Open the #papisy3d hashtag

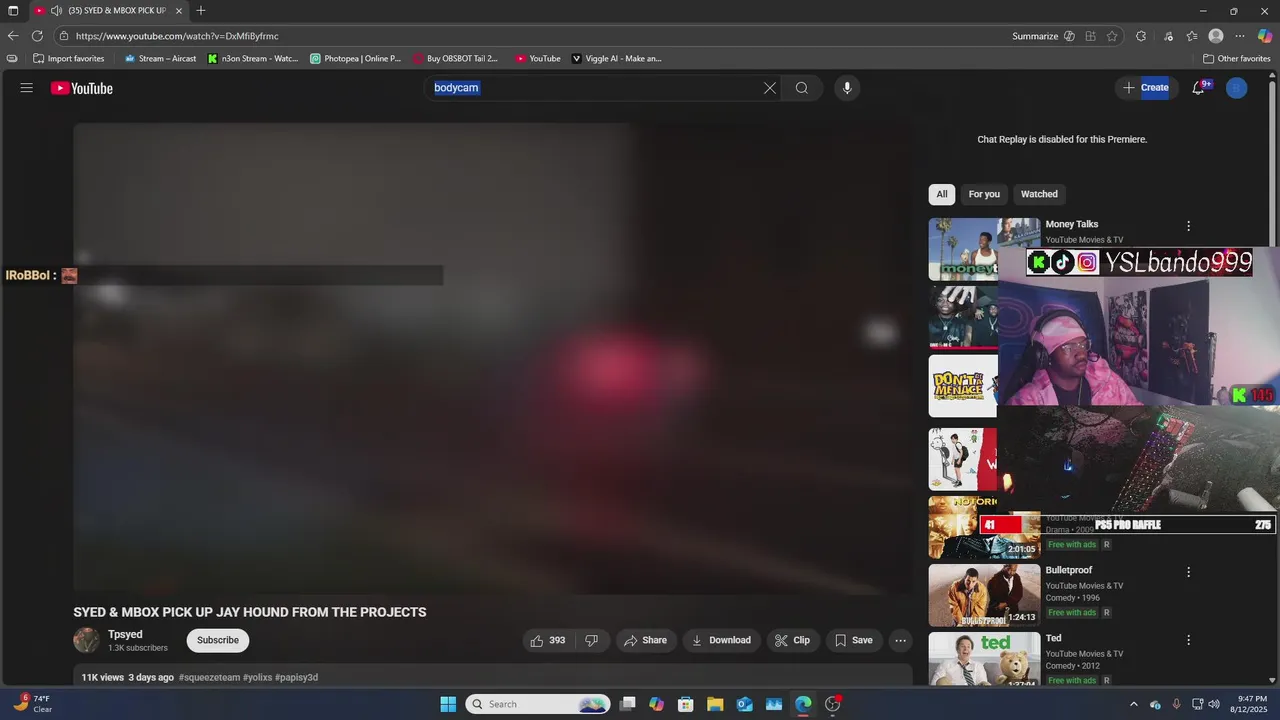point(296,677)
